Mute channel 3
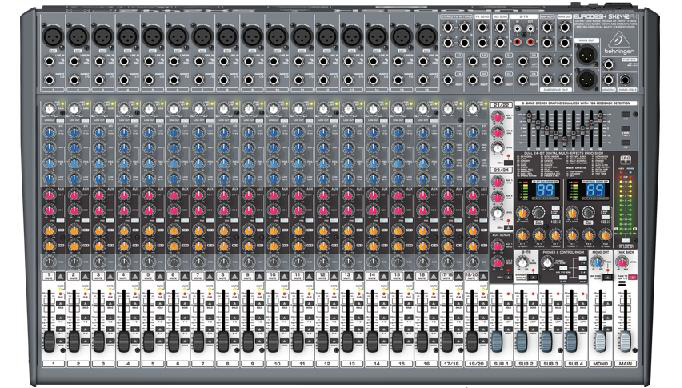 (x=110, y=276)
